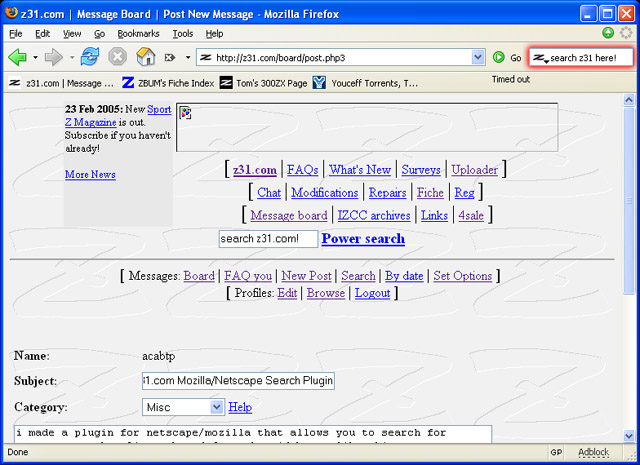Click the Forward arrow button
This screenshot has height=465, width=640.
click(53, 57)
